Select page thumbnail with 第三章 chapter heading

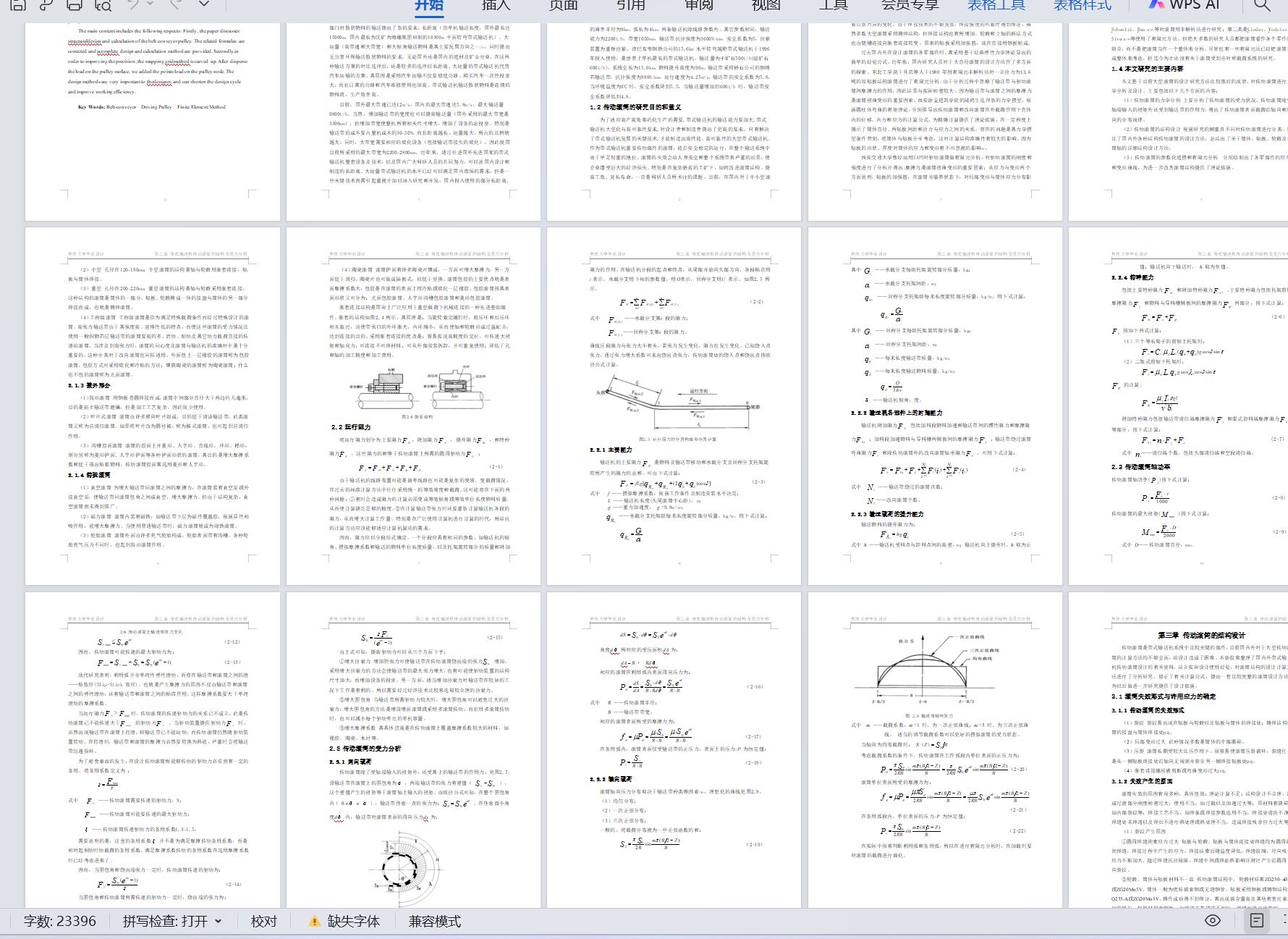tap(1178, 750)
